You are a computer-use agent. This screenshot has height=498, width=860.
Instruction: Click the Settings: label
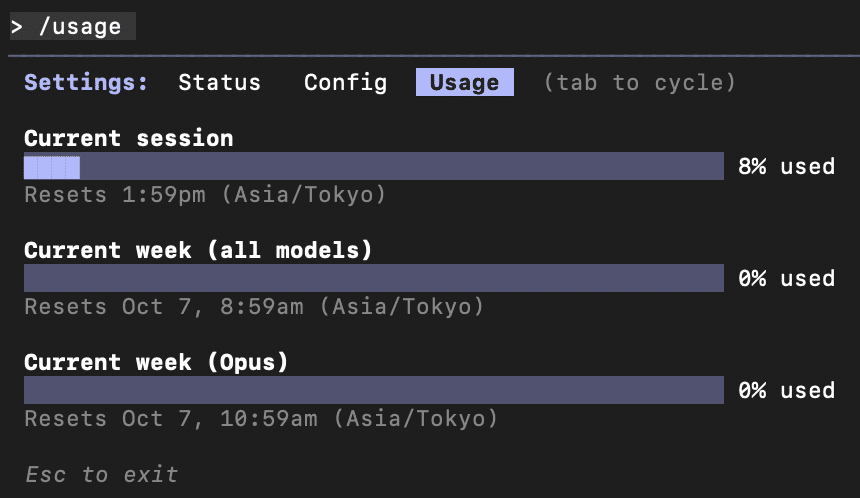click(x=86, y=82)
